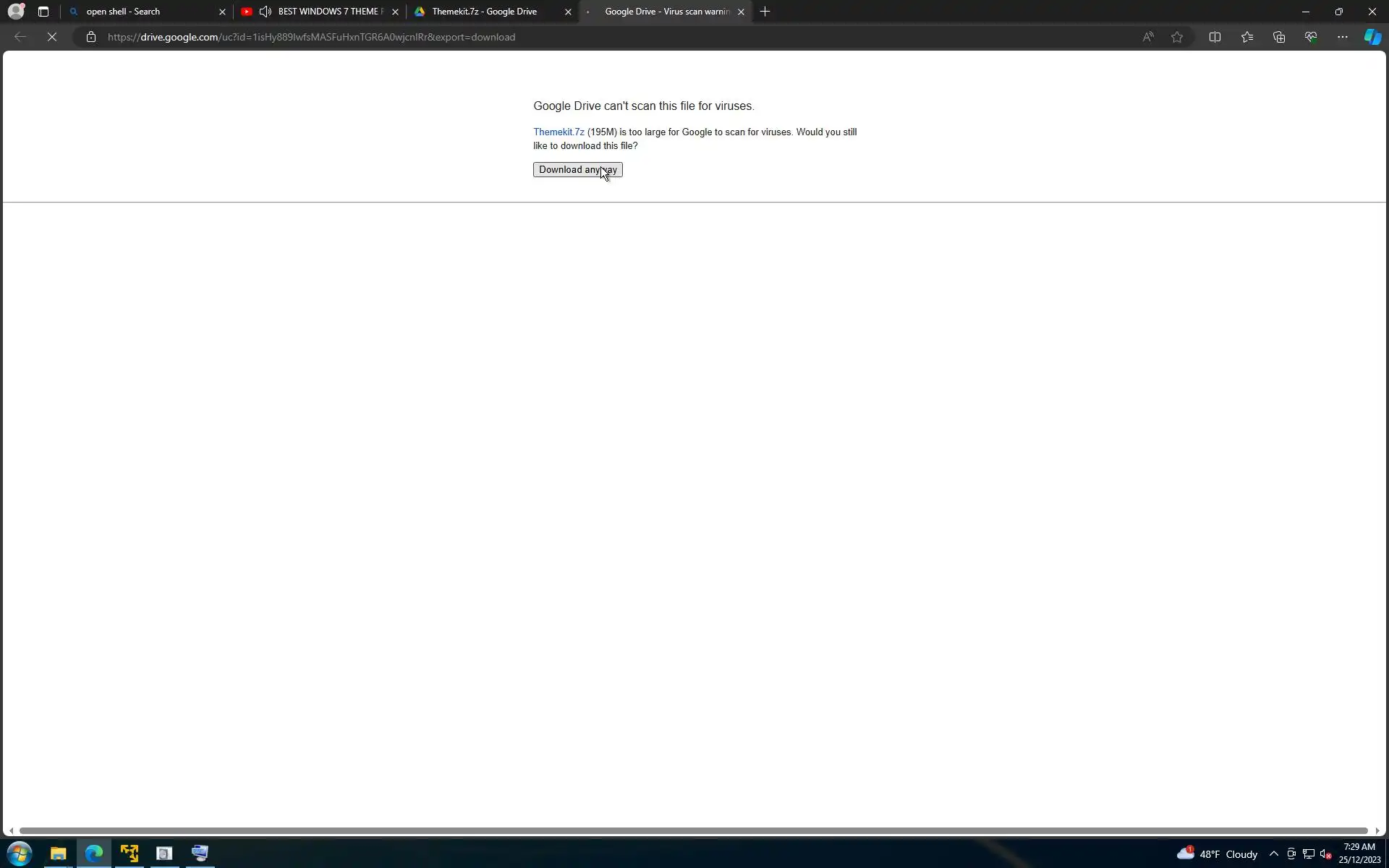Toggle split screen view icon
Viewport: 1389px width, 868px height.
1215,37
